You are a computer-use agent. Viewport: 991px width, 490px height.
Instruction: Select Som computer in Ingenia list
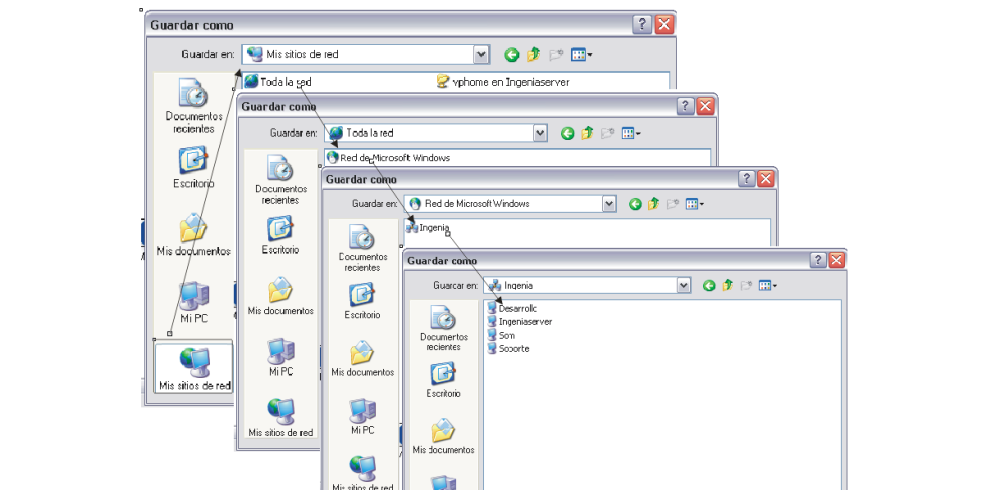(x=501, y=335)
